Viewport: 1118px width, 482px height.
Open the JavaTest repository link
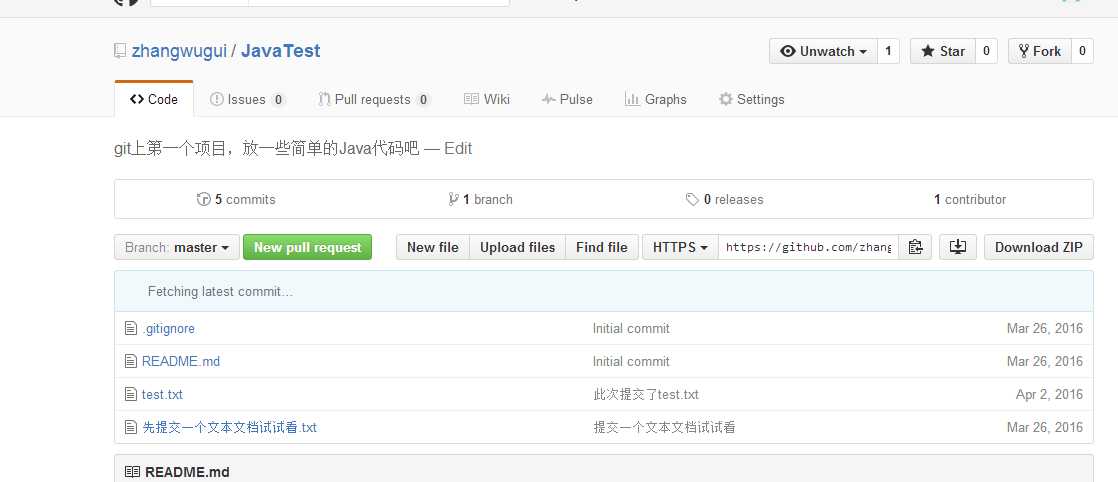(280, 51)
